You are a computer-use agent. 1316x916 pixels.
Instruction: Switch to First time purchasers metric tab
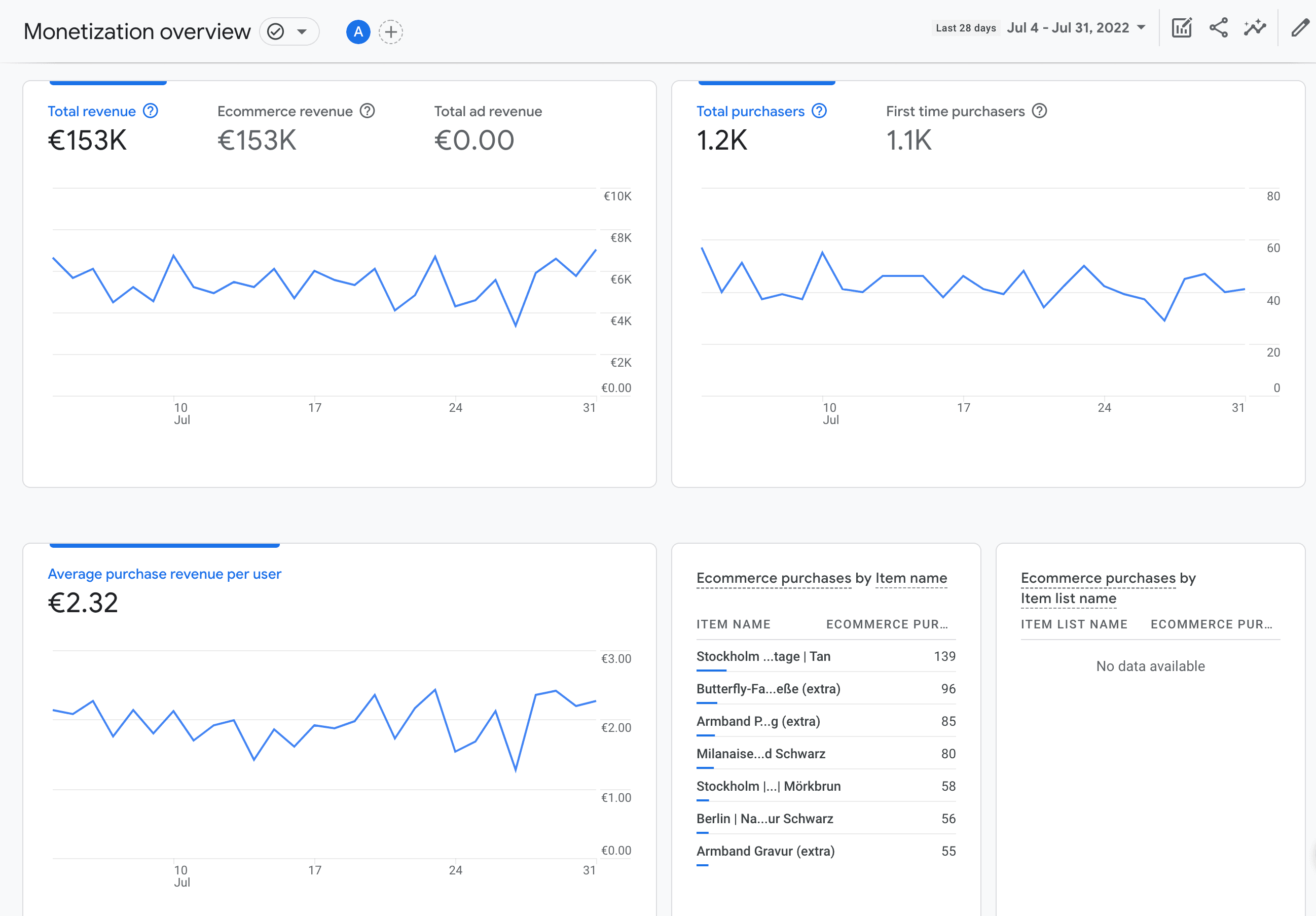[x=955, y=111]
